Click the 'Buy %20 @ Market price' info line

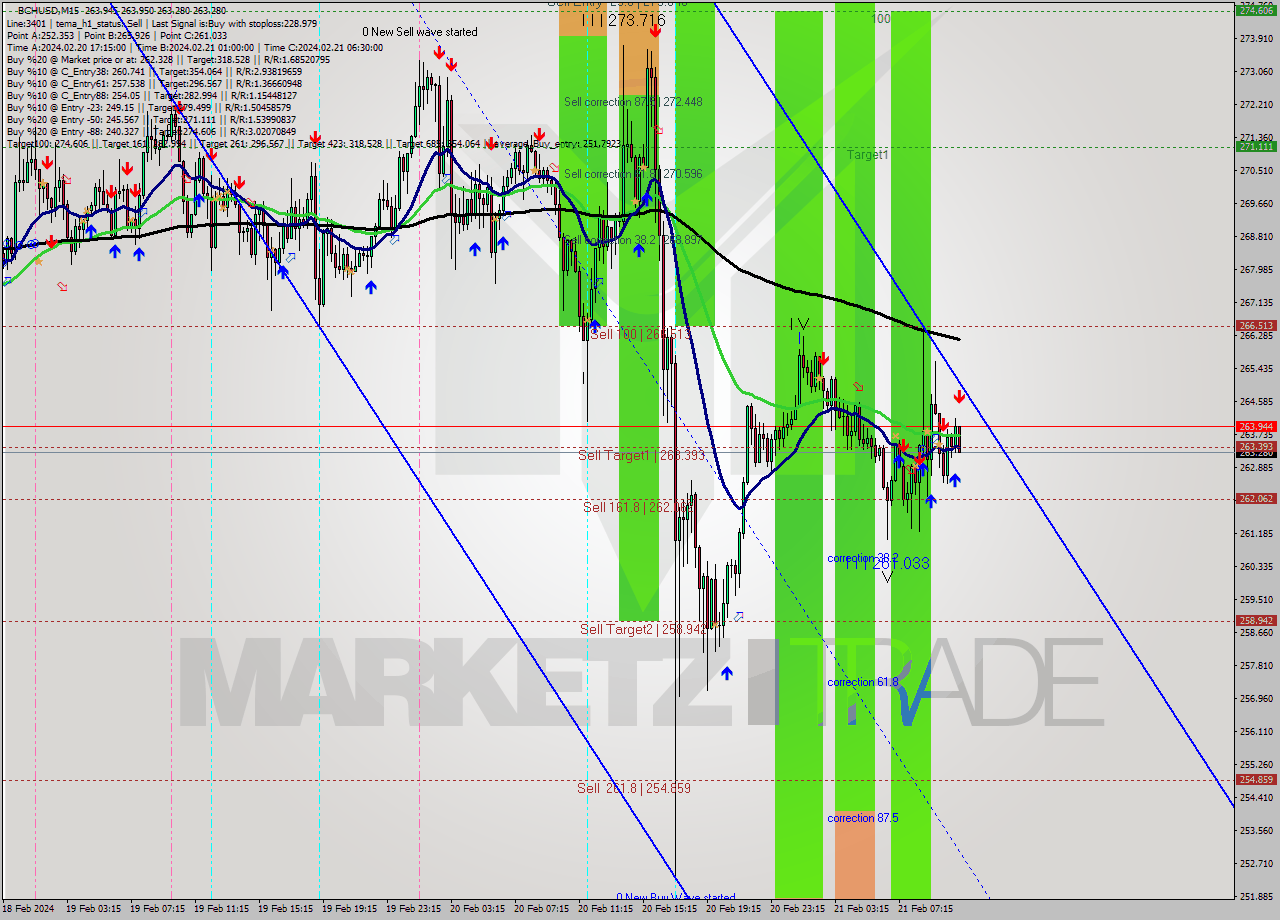[168, 59]
